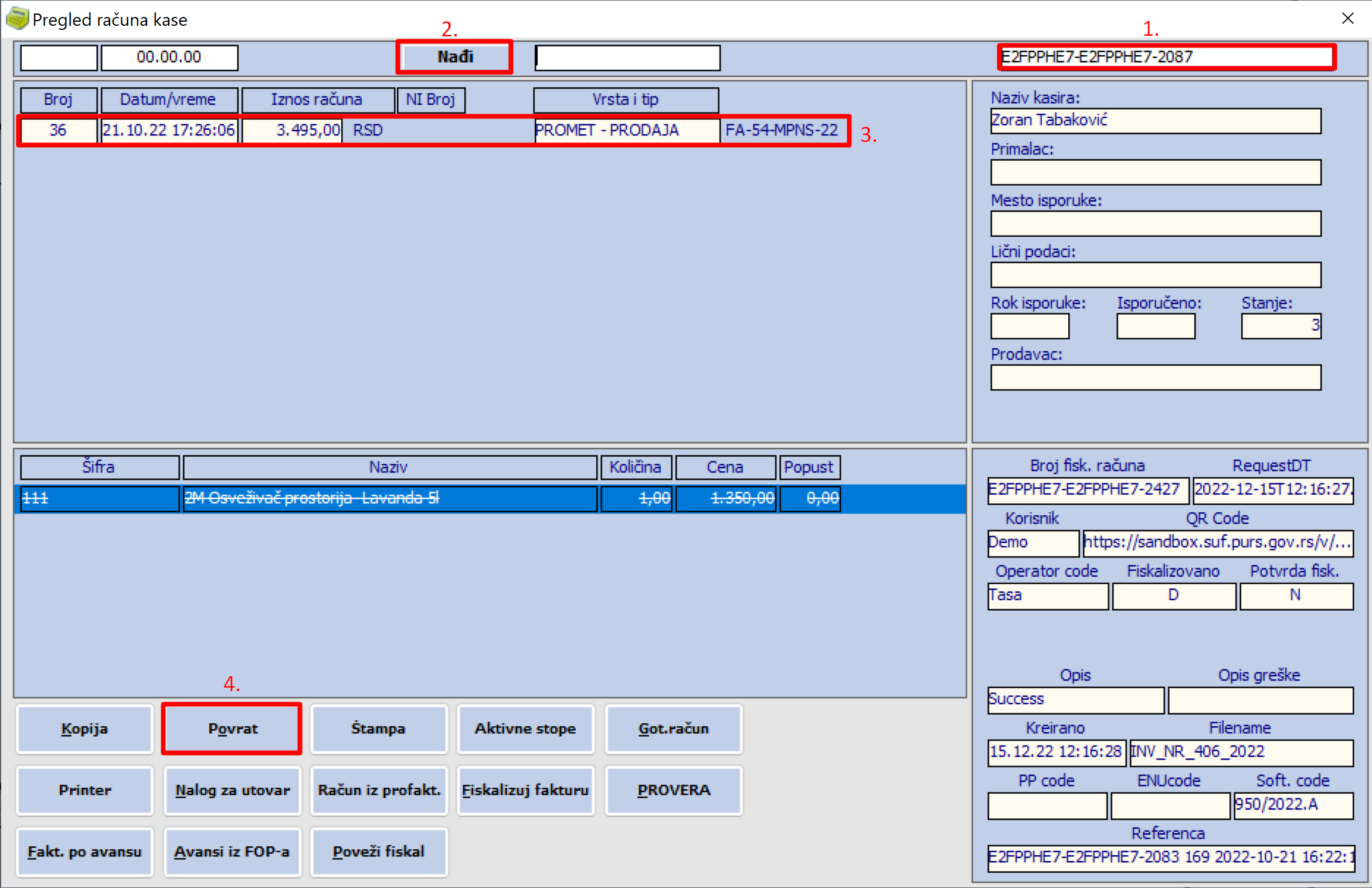1372x888 pixels.
Task: Click the Kopija button
Action: [x=84, y=729]
